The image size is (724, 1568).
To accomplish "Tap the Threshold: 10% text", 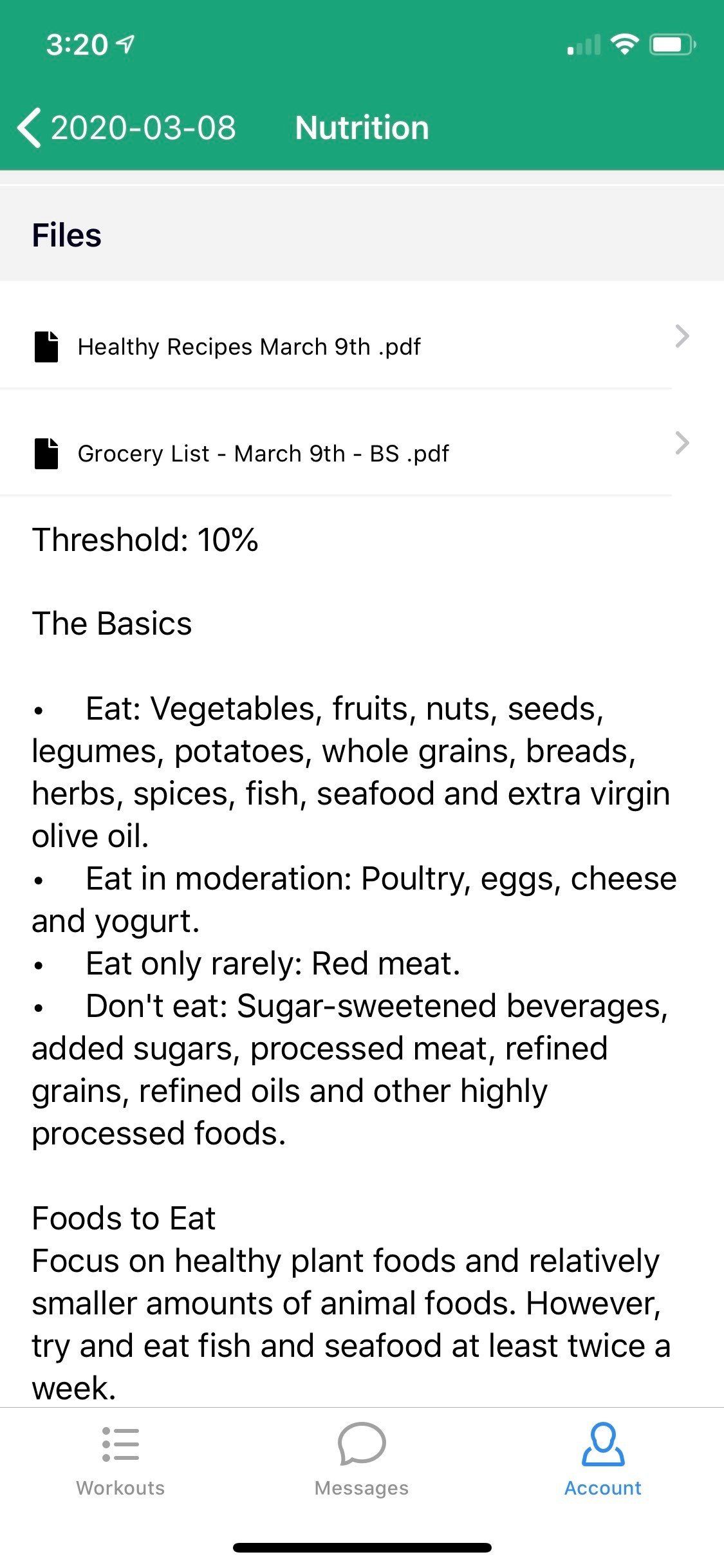I will pyautogui.click(x=145, y=539).
